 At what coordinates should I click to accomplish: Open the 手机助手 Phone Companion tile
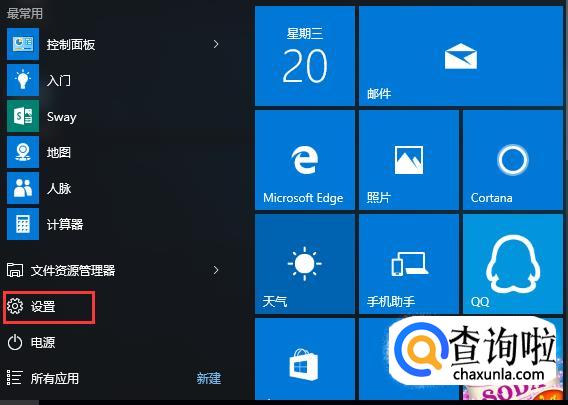(x=409, y=264)
